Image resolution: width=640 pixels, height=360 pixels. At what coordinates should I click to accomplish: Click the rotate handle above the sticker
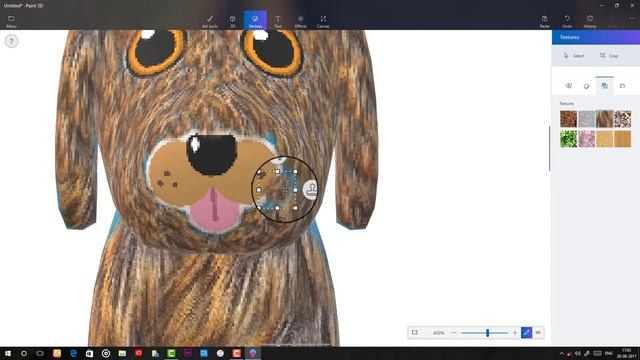[x=278, y=160]
